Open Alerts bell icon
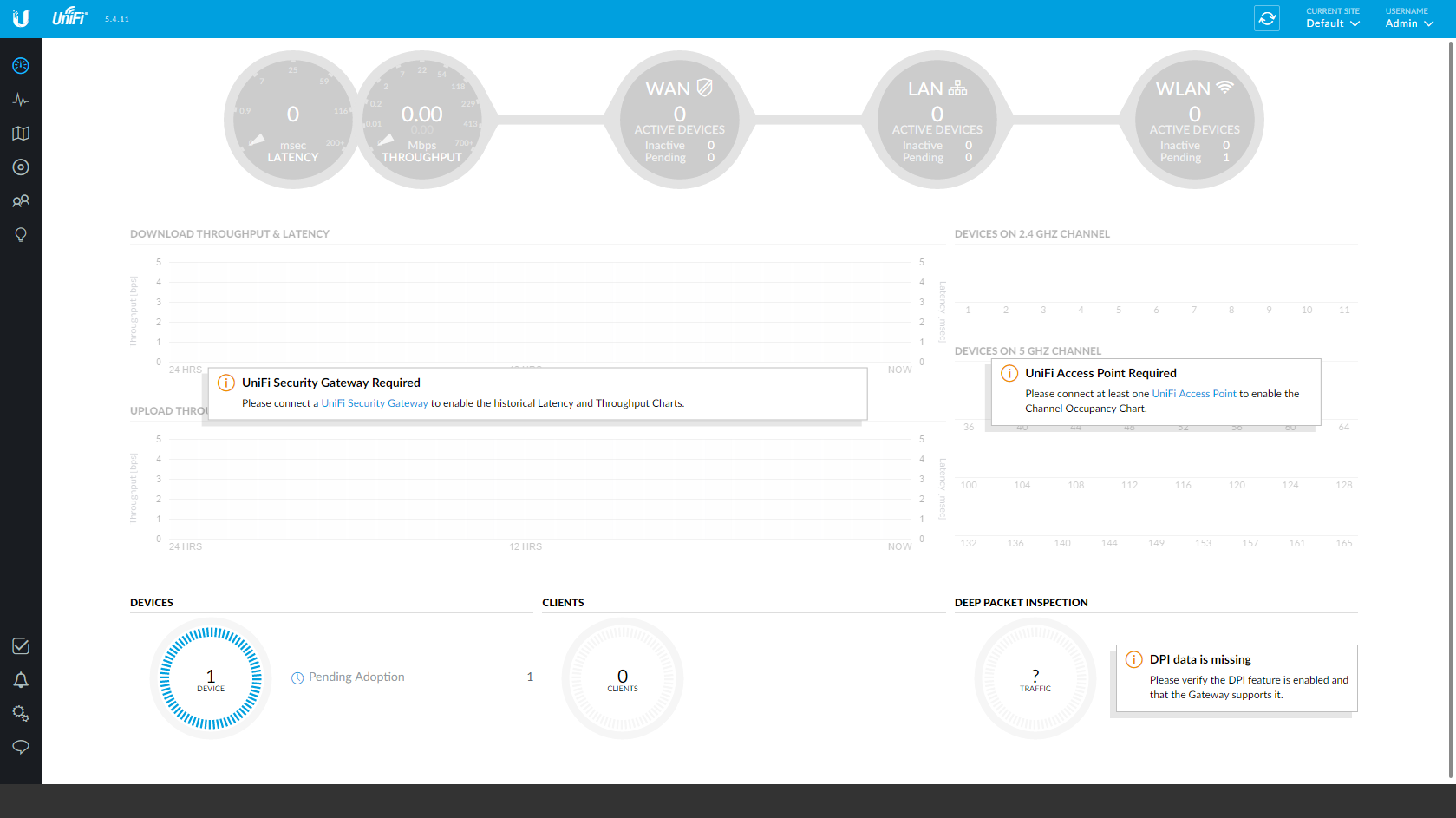 point(21,680)
